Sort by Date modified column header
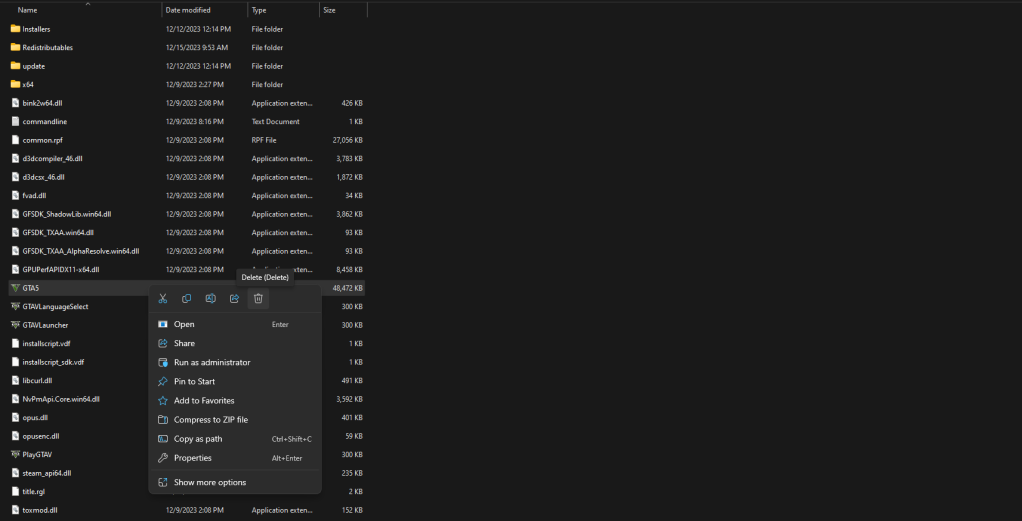Image resolution: width=1022 pixels, height=521 pixels. [187, 10]
